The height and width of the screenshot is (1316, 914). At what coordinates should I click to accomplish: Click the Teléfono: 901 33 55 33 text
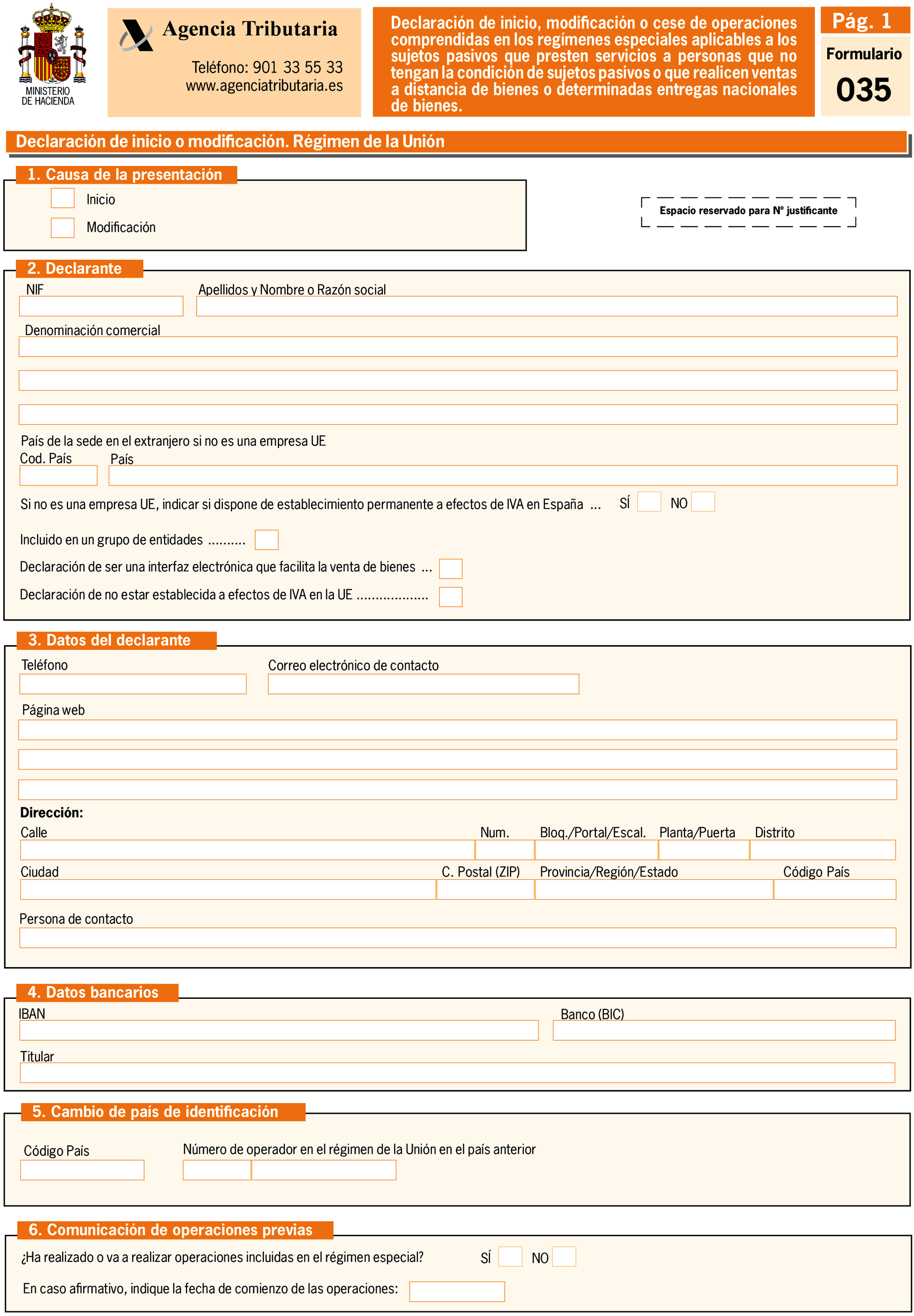tap(267, 67)
